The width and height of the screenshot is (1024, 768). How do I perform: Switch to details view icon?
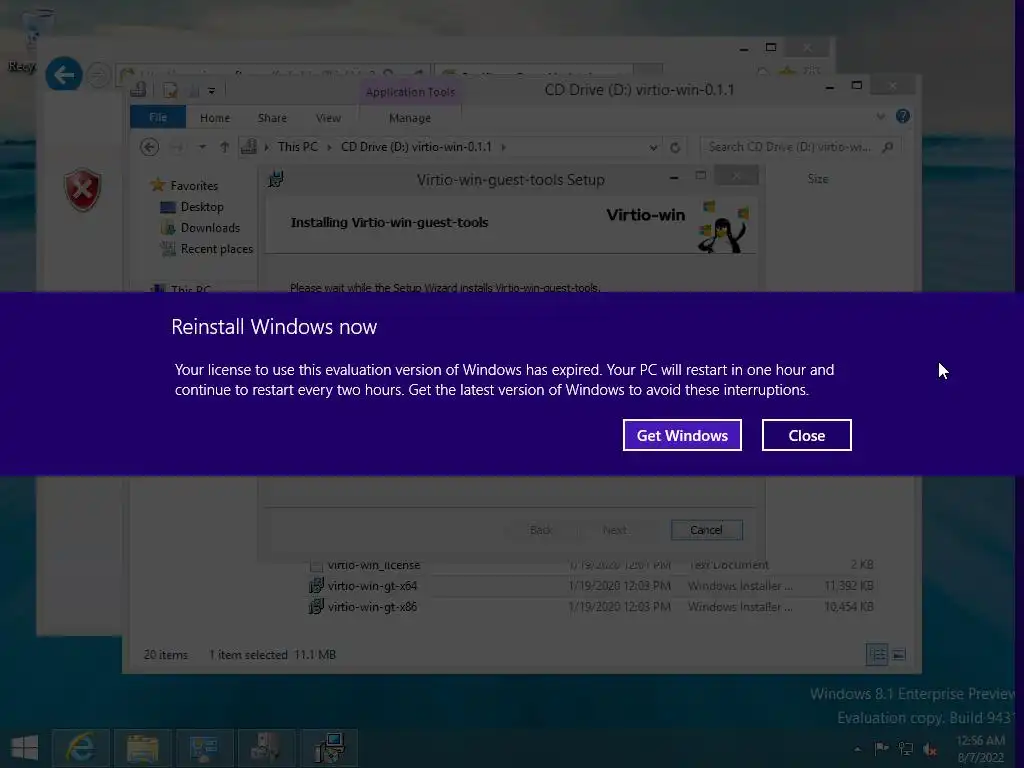pos(876,654)
